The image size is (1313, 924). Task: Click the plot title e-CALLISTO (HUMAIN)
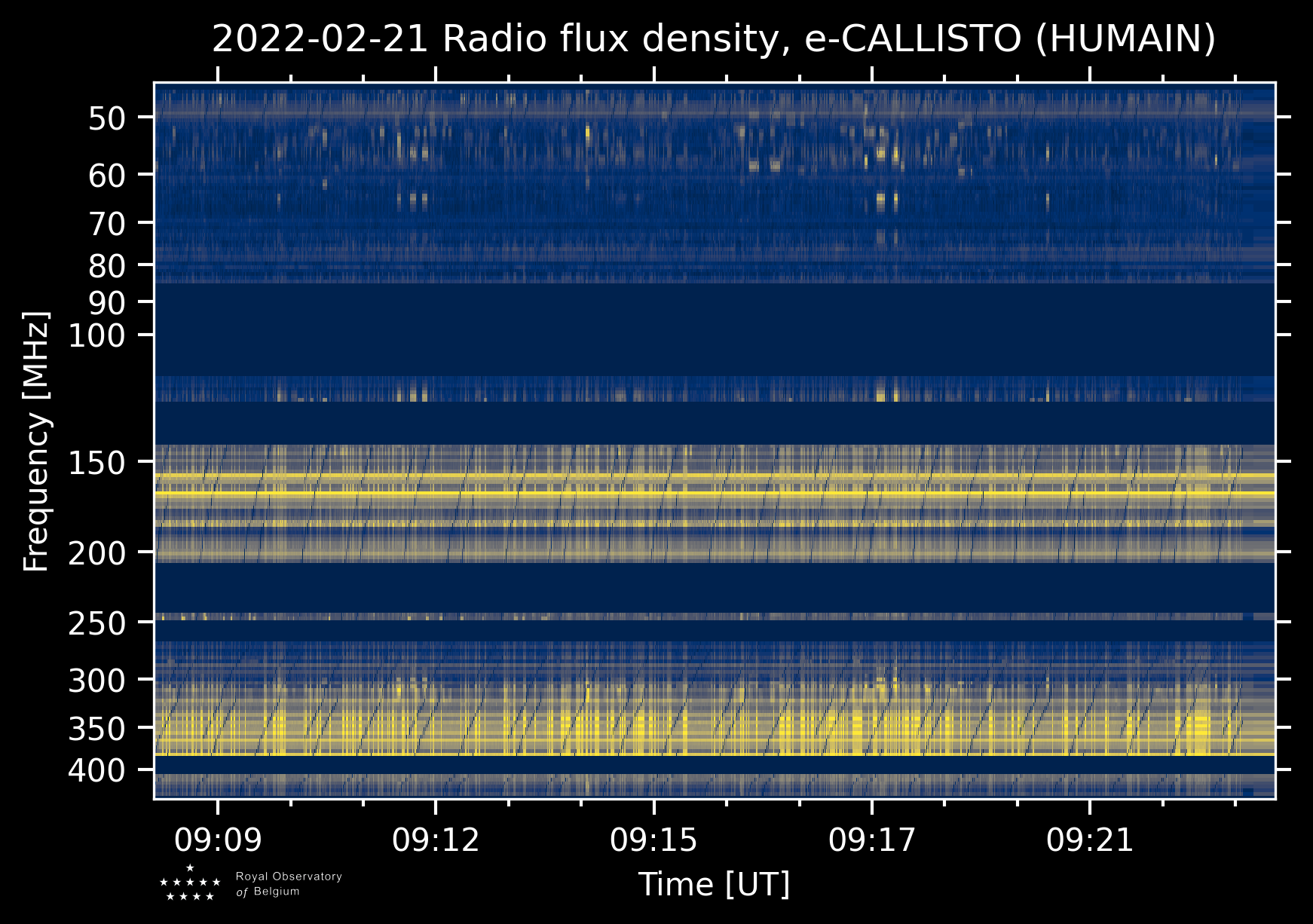pyautogui.click(x=713, y=39)
